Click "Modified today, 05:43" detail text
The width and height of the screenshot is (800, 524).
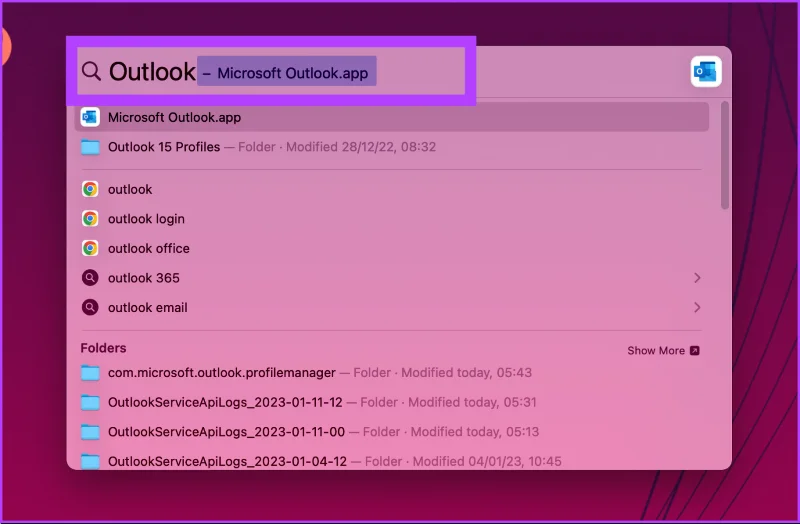coord(466,372)
